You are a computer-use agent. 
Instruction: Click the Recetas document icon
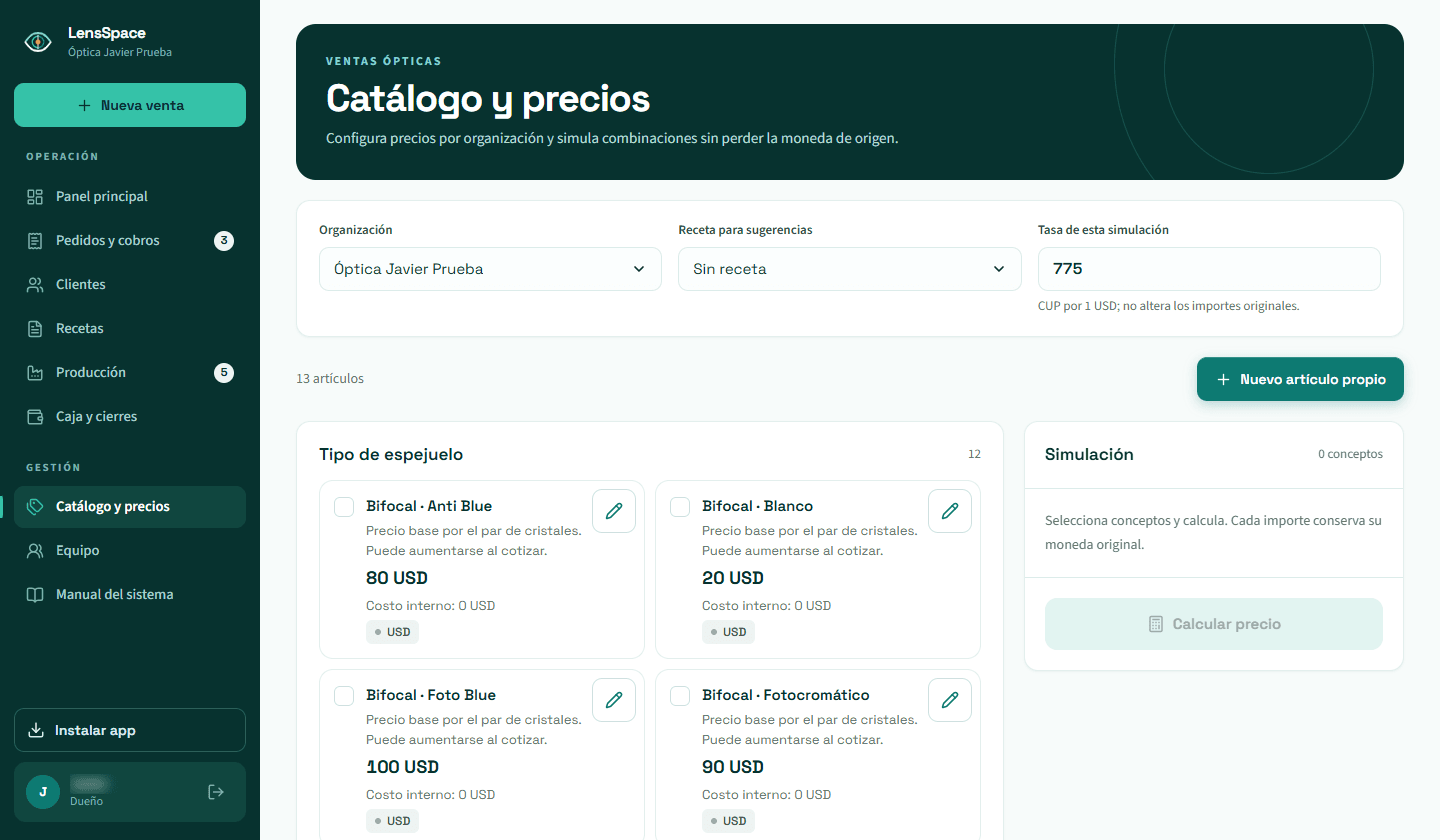tap(35, 329)
